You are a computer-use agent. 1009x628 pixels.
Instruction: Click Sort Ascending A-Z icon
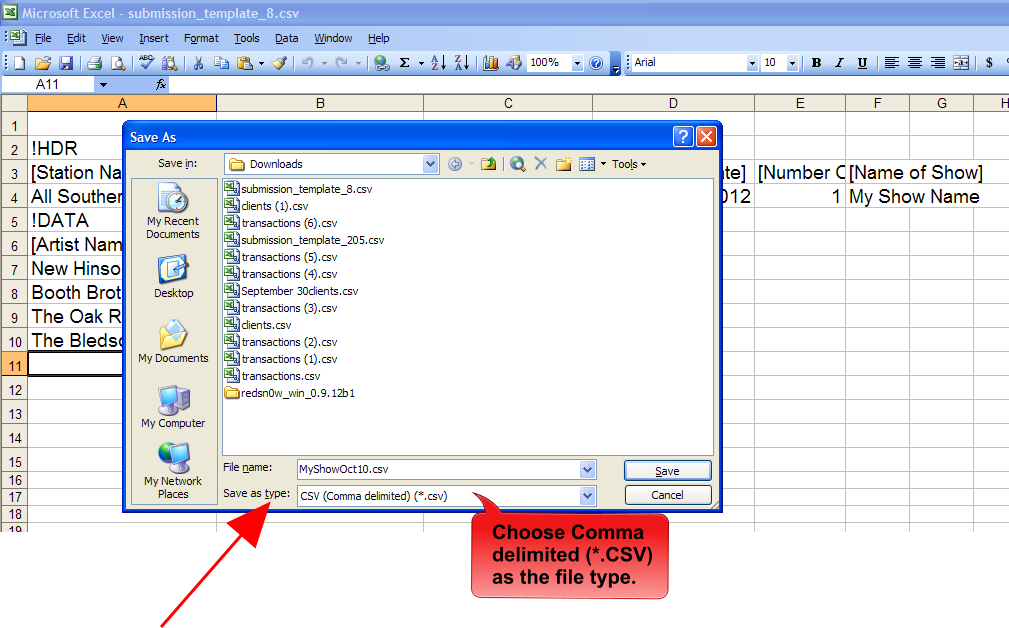point(438,63)
